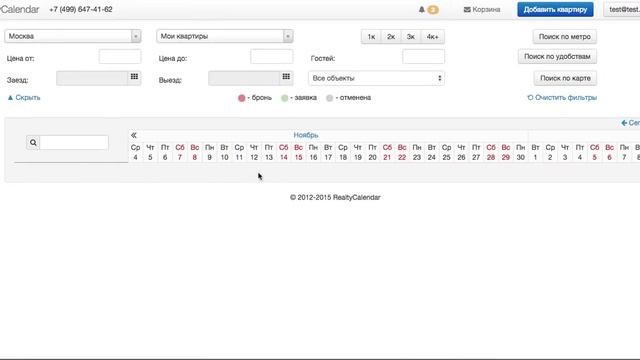
Task: Filter by 2к rooms
Action: (391, 37)
